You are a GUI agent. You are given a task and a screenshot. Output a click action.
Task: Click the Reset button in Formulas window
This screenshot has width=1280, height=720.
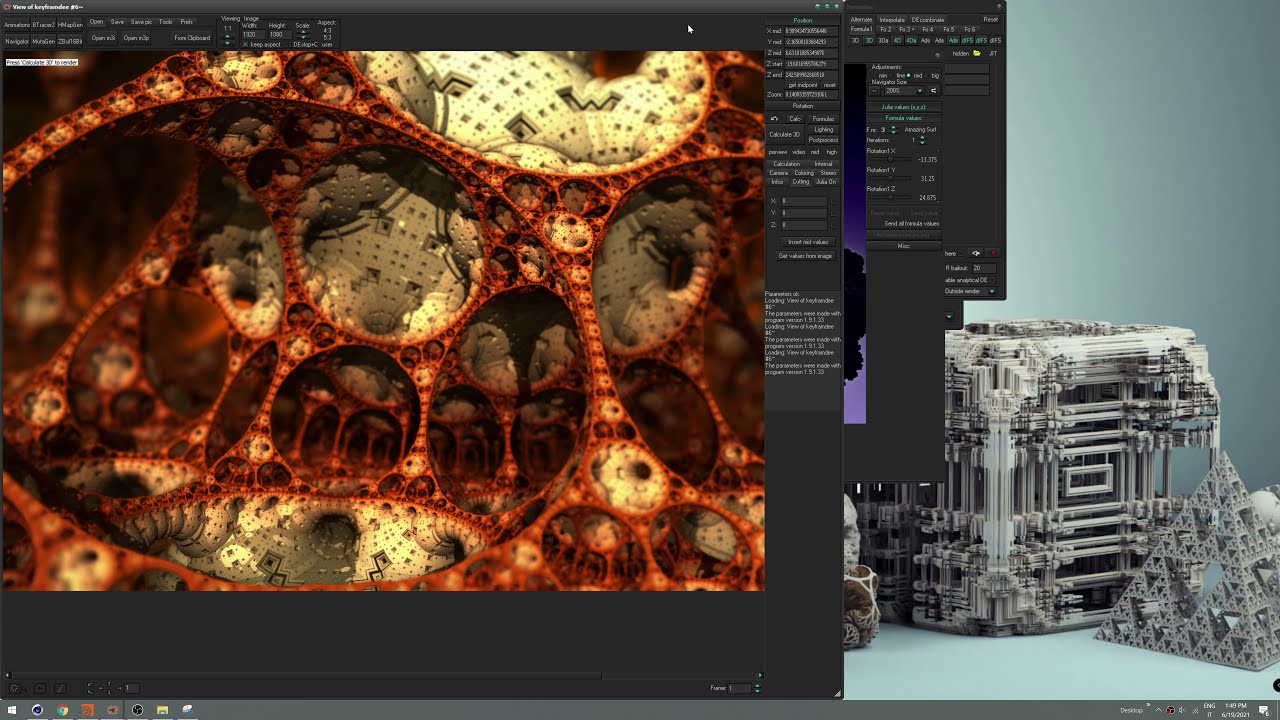tap(991, 19)
